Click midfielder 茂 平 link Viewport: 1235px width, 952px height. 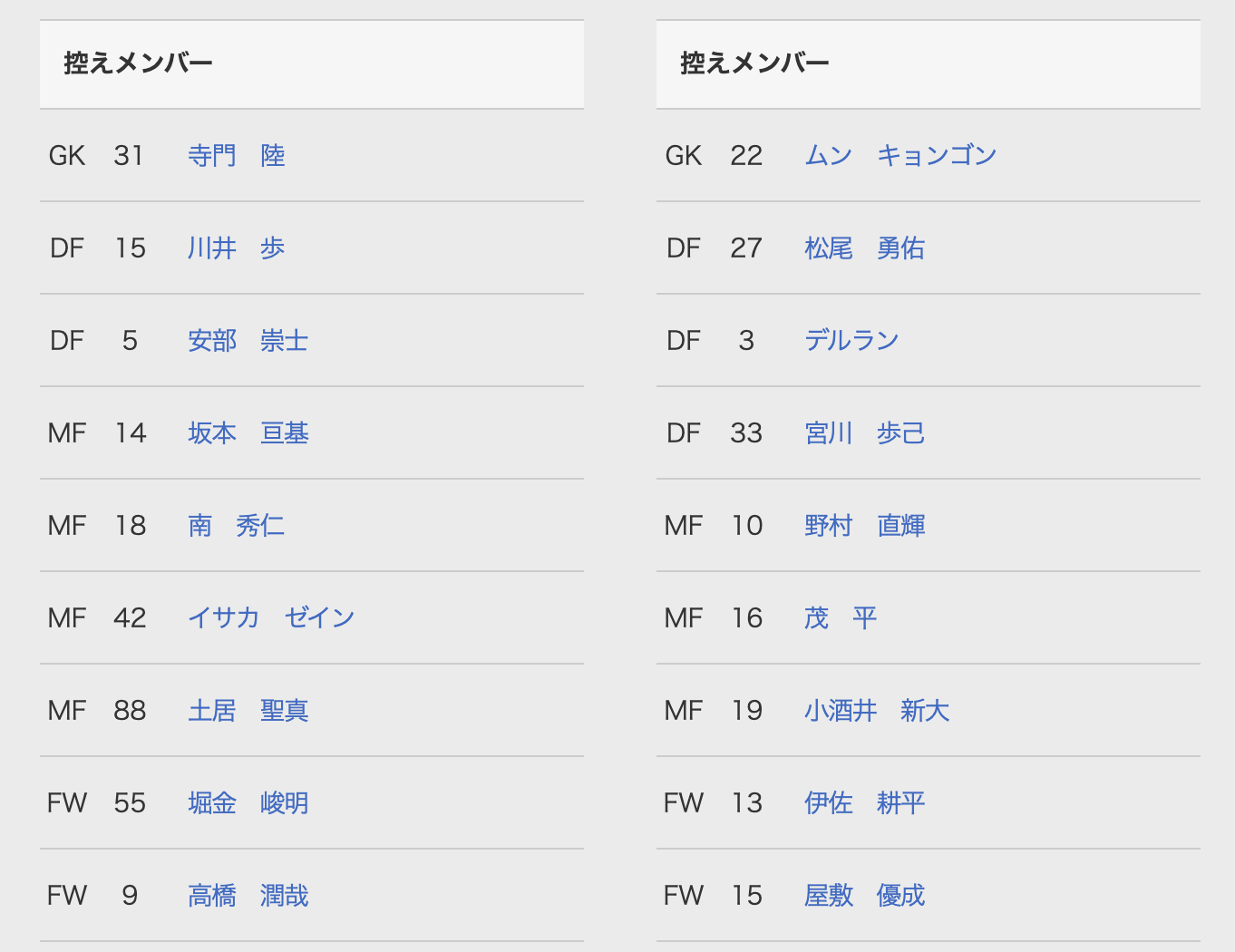[x=841, y=618]
